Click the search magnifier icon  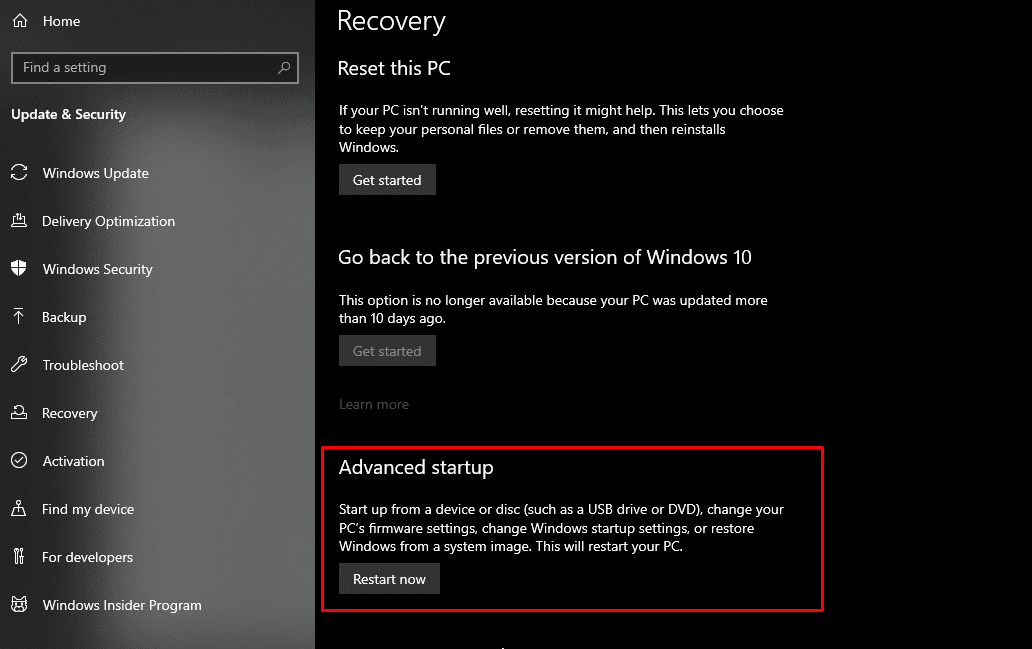284,68
